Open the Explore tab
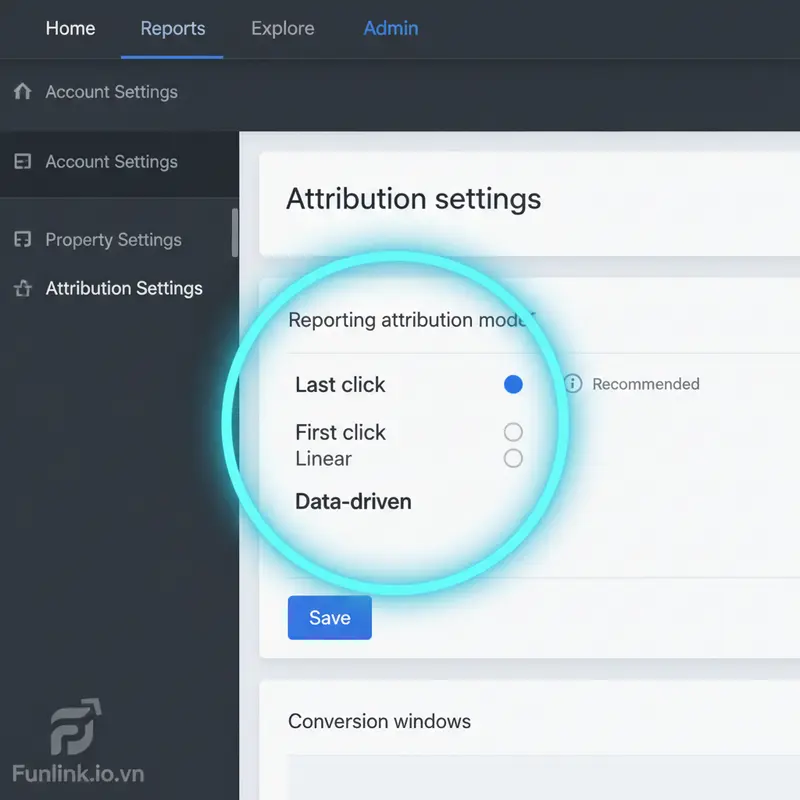The width and height of the screenshot is (800, 800). 282,29
